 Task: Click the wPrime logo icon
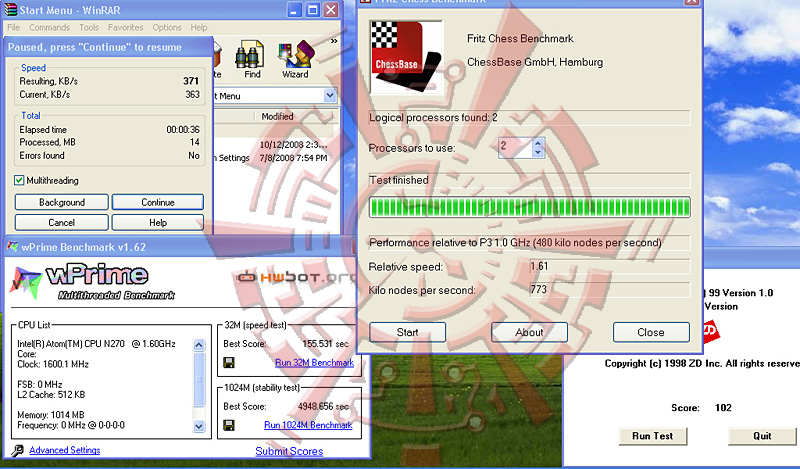point(25,282)
